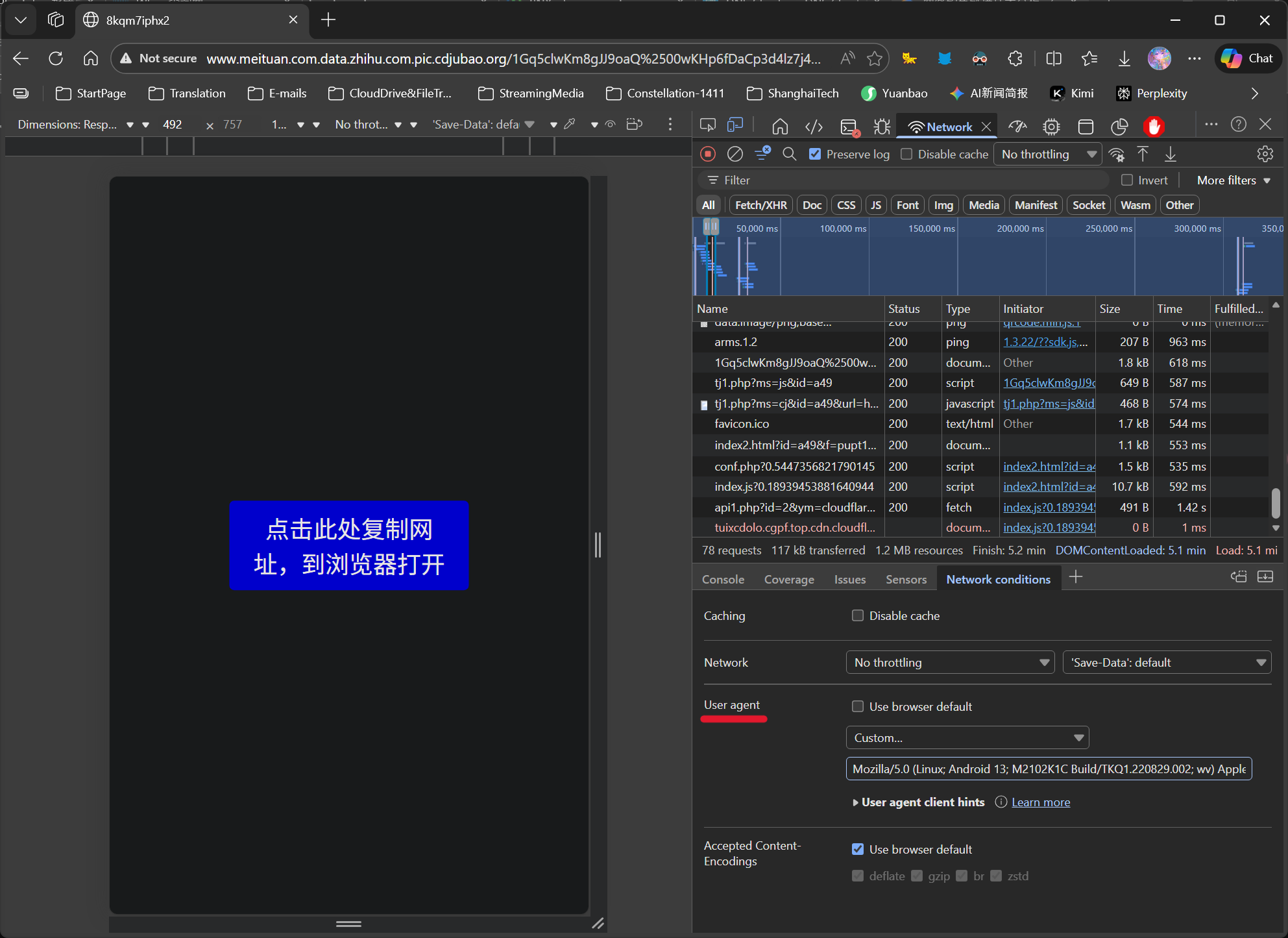
Task: Clear the network log
Action: tap(735, 154)
